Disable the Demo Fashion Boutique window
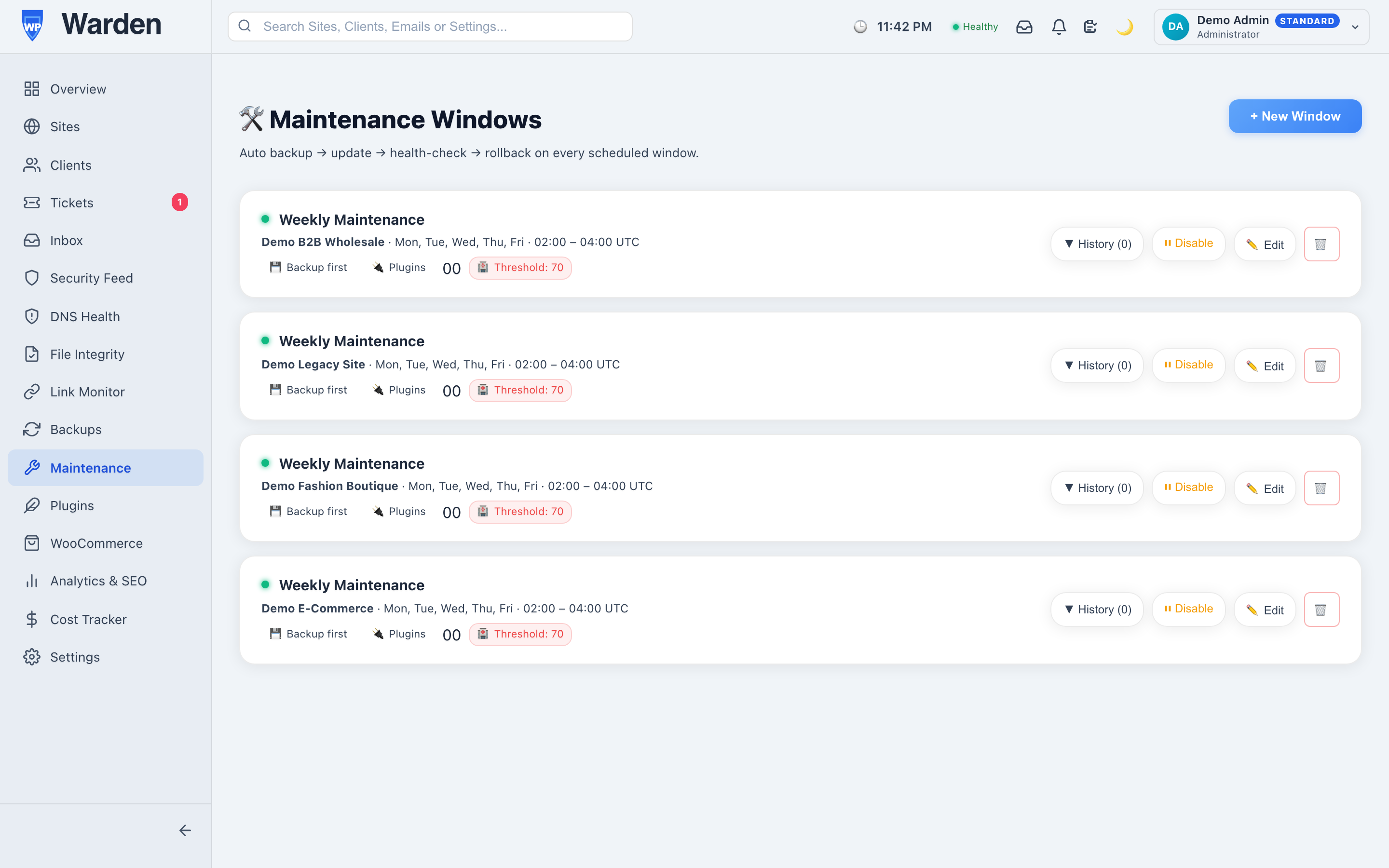The image size is (1389, 868). 1188,488
